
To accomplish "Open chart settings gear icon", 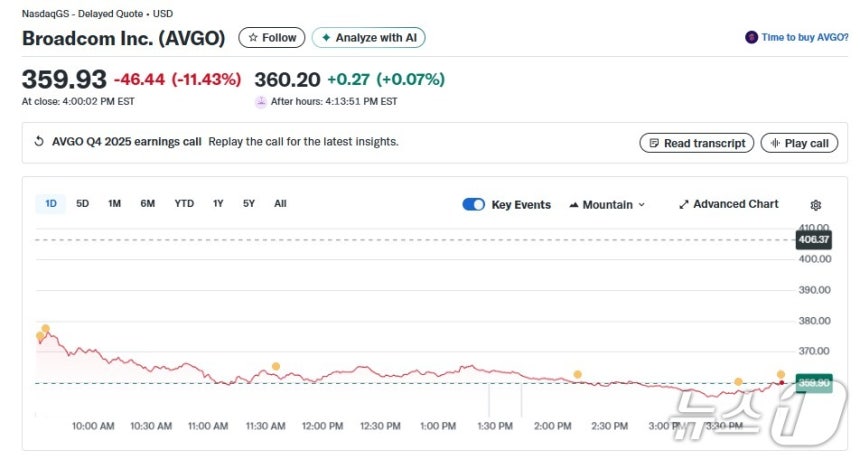I will tap(815, 205).
